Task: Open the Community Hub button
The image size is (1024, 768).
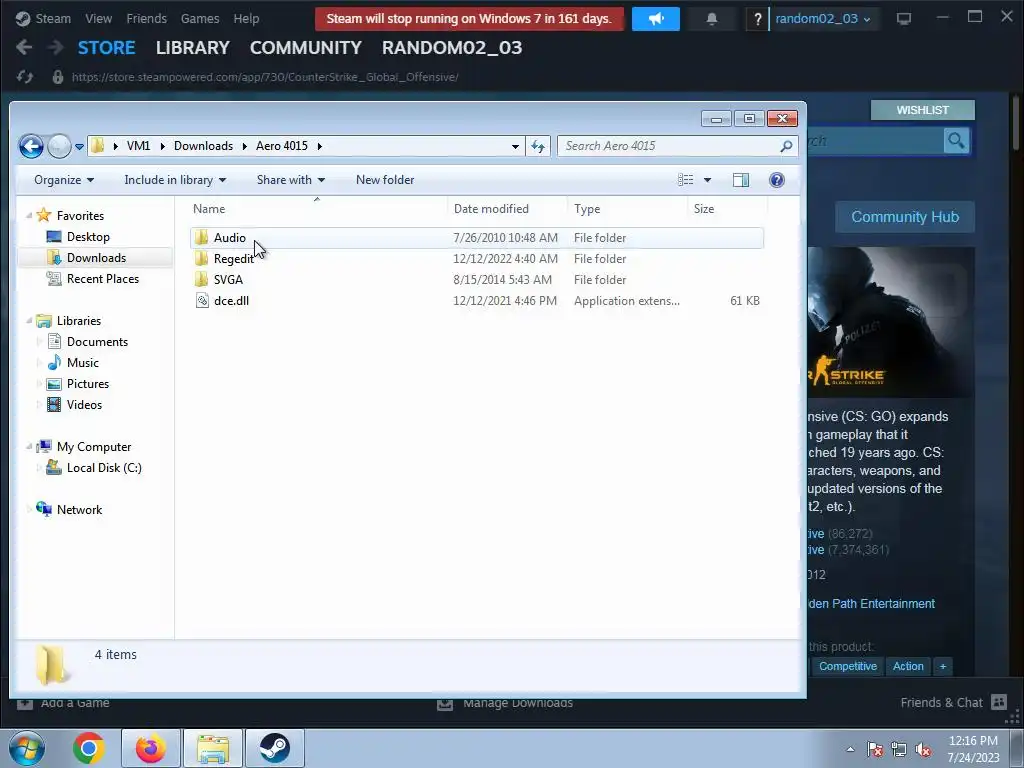Action: coord(904,217)
